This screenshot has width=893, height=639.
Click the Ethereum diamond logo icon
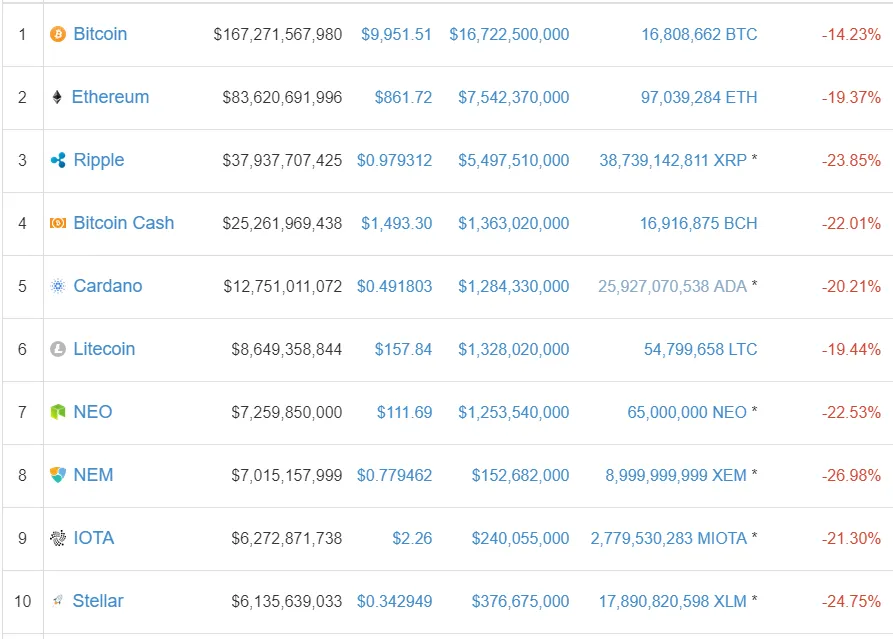tap(57, 97)
